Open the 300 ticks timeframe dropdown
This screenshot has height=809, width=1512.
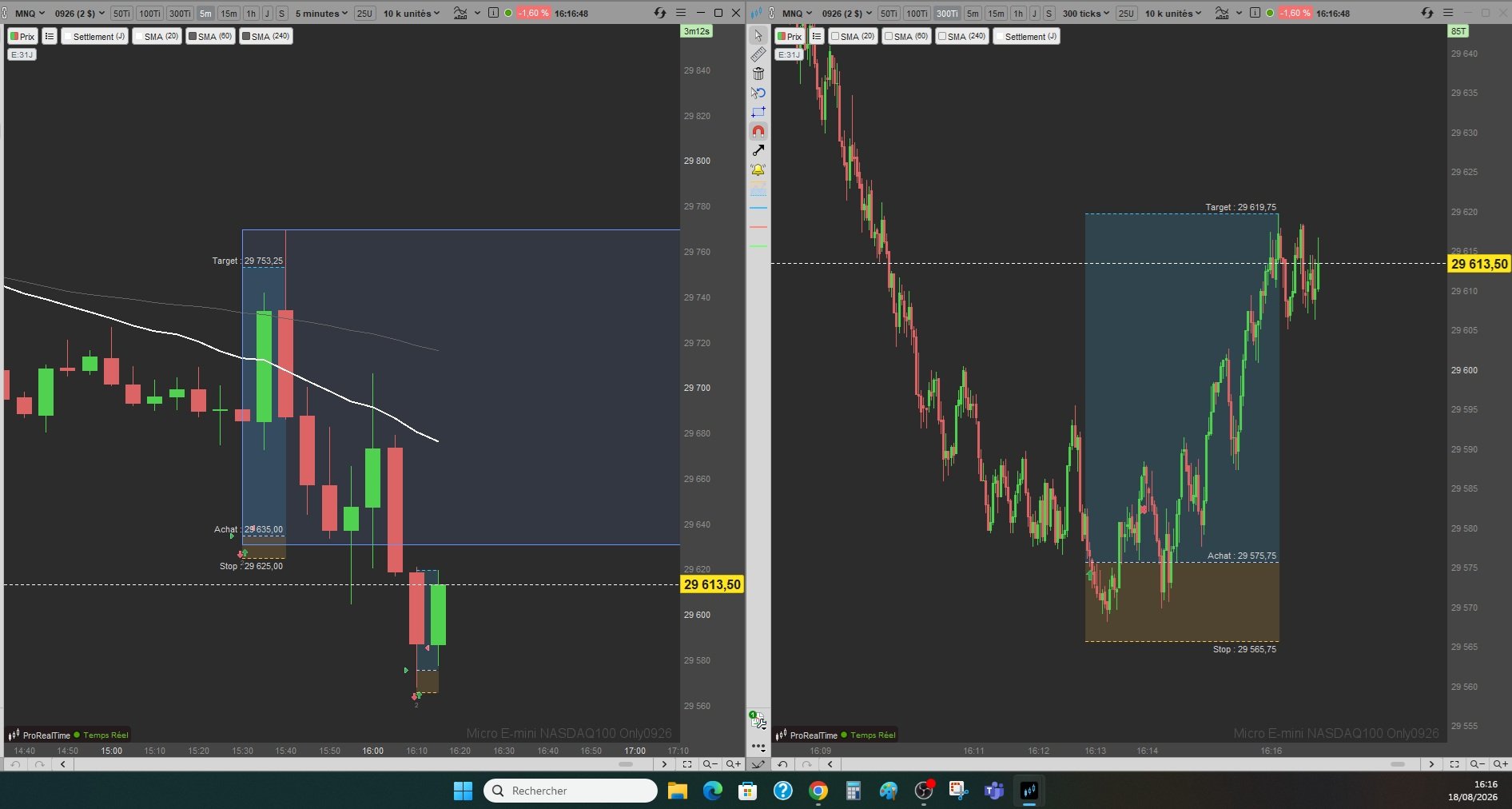coord(1085,13)
